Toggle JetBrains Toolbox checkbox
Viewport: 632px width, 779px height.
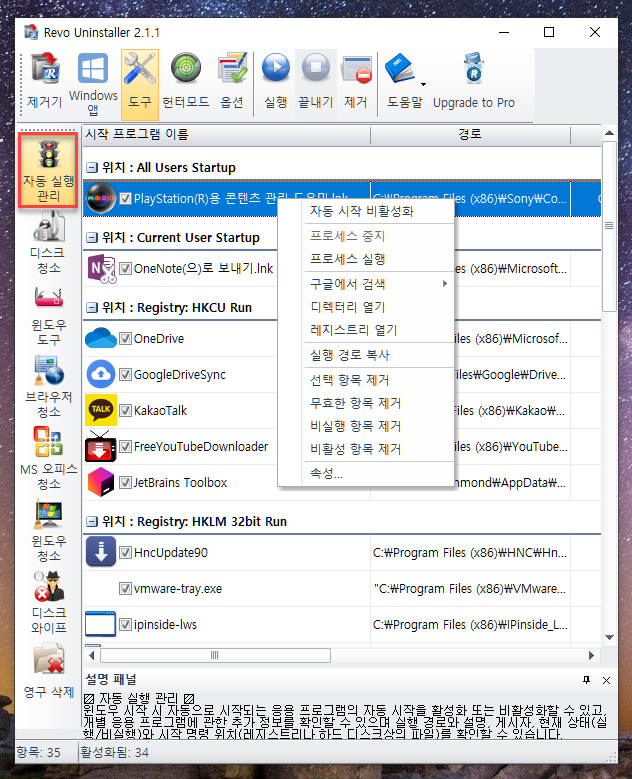125,482
